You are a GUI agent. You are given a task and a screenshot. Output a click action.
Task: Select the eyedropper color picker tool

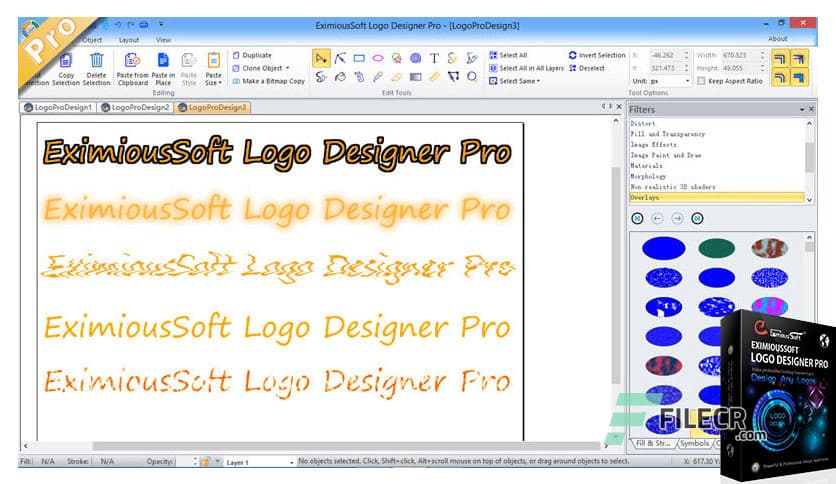378,77
